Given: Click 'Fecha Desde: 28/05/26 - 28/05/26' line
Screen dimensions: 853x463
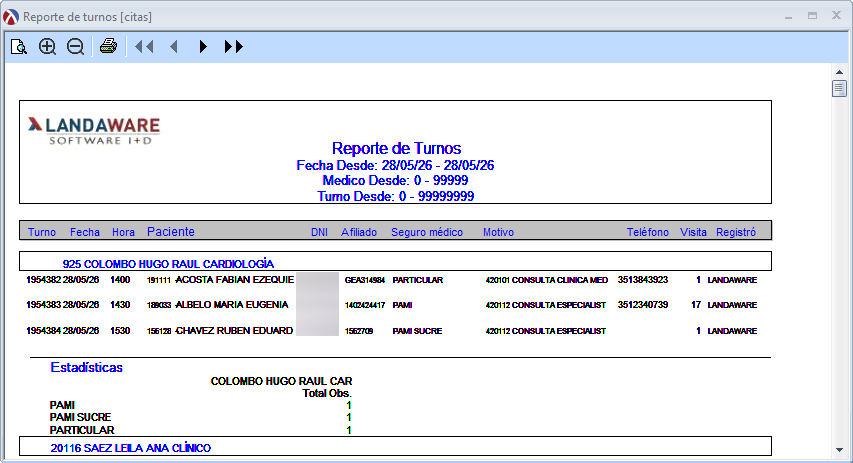Looking at the screenshot, I should click(395, 165).
